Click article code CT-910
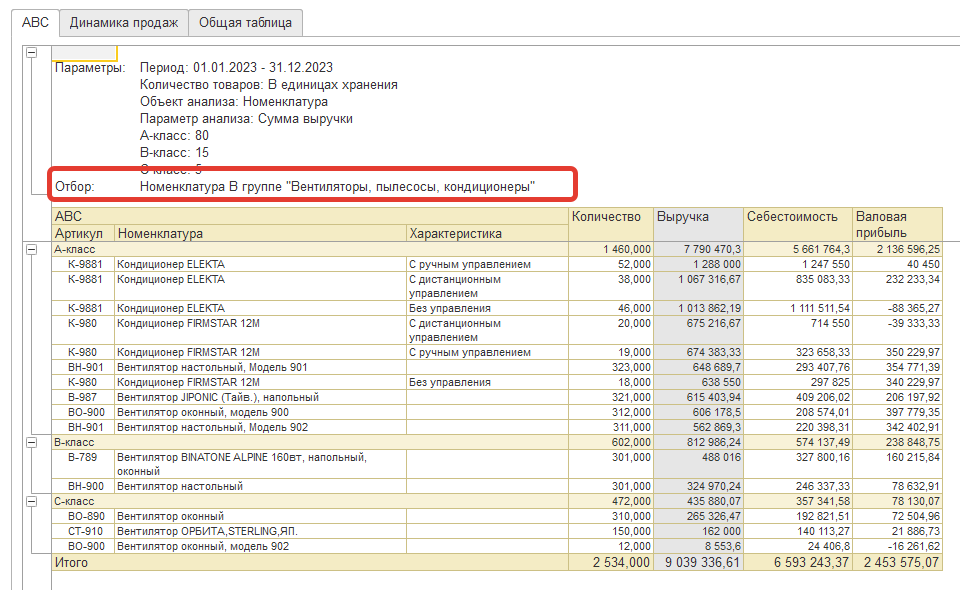This screenshot has height=590, width=960. pyautogui.click(x=85, y=531)
